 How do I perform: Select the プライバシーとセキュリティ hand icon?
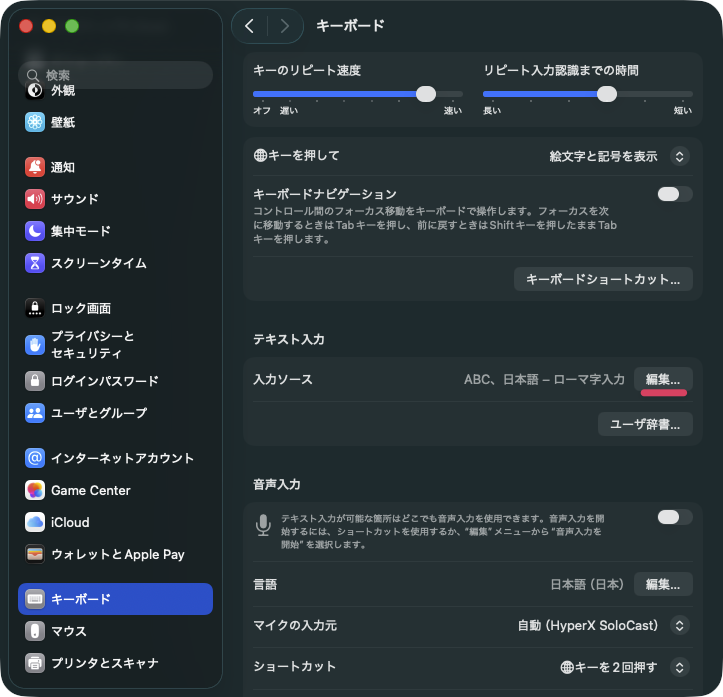tap(35, 345)
